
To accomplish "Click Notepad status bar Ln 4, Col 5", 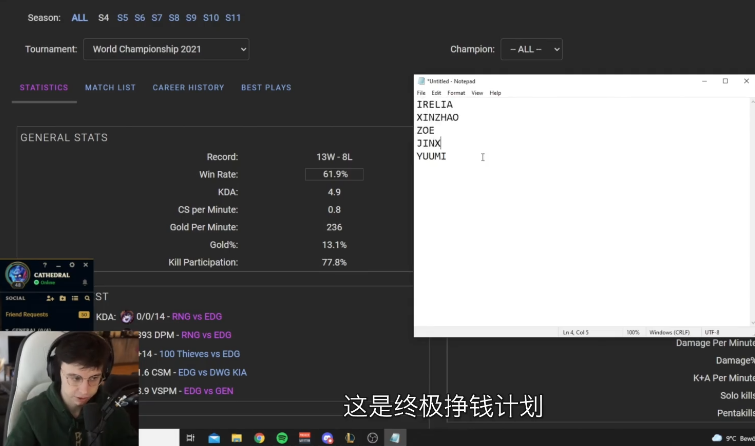I will (x=575, y=332).
